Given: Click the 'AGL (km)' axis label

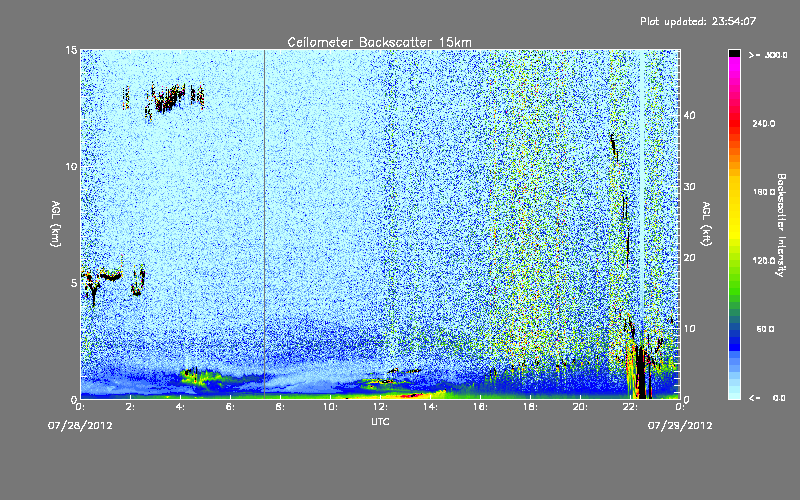Looking at the screenshot, I should 56,224.
